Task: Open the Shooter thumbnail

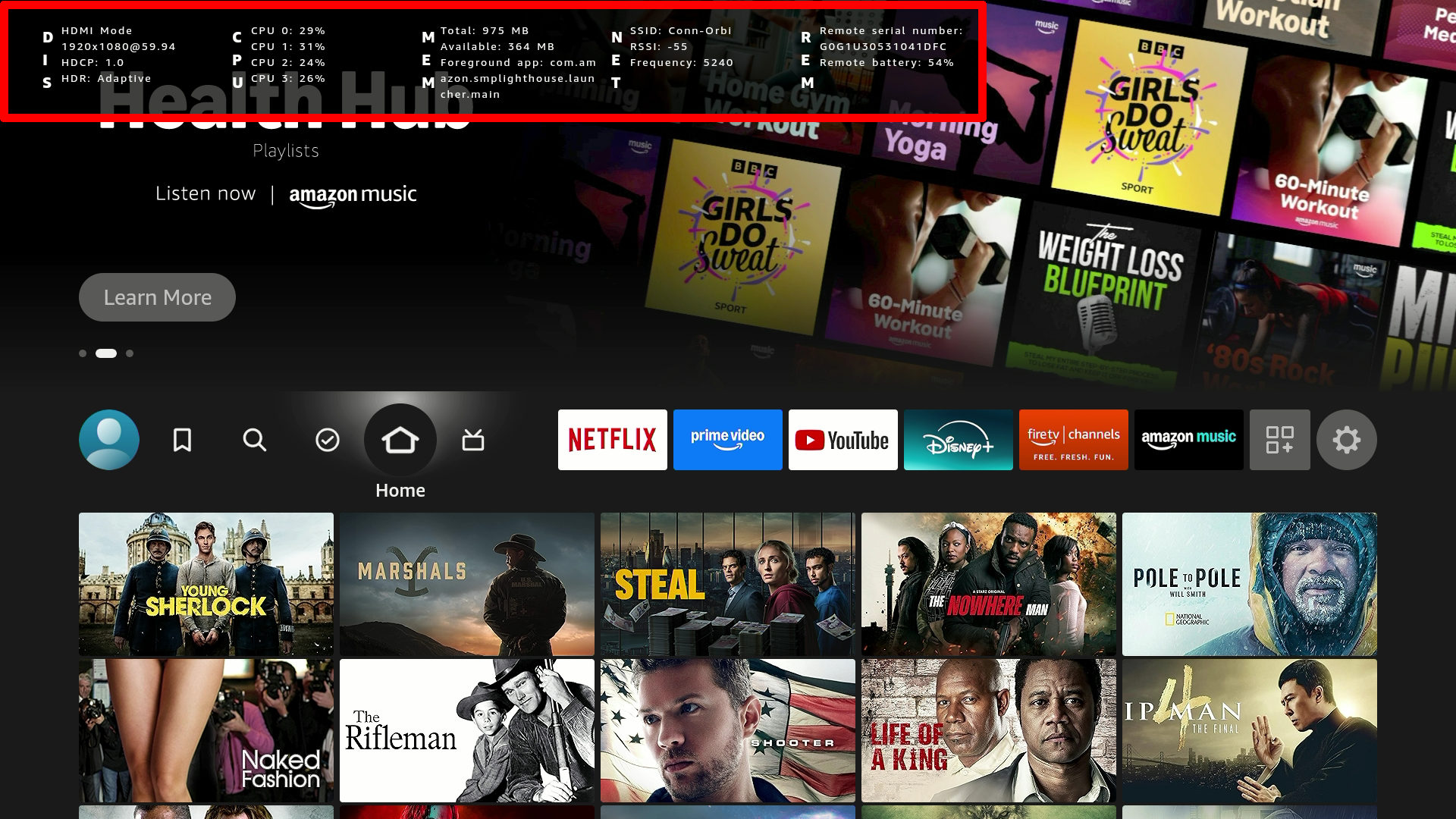Action: [728, 730]
